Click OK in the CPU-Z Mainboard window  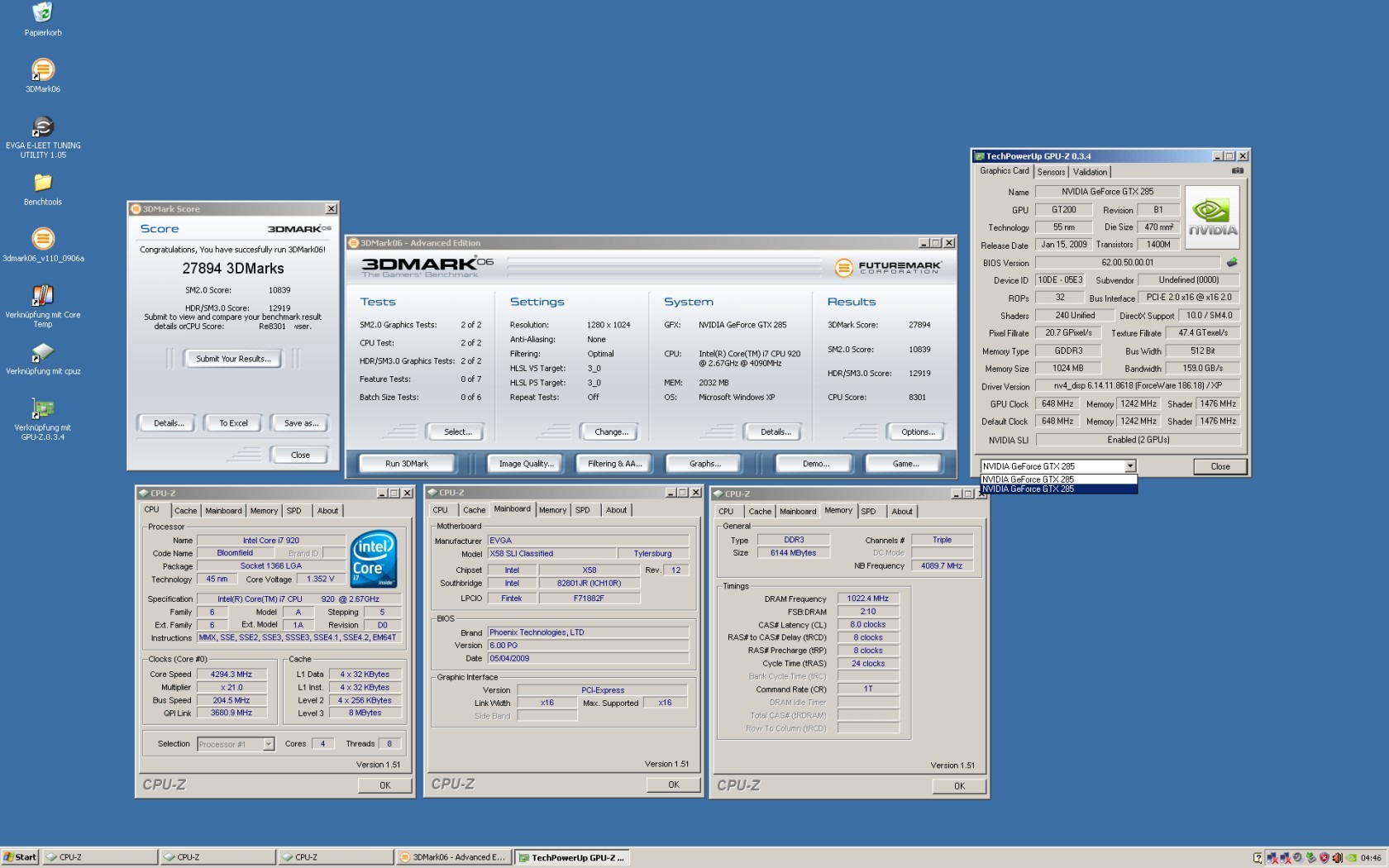click(x=673, y=785)
